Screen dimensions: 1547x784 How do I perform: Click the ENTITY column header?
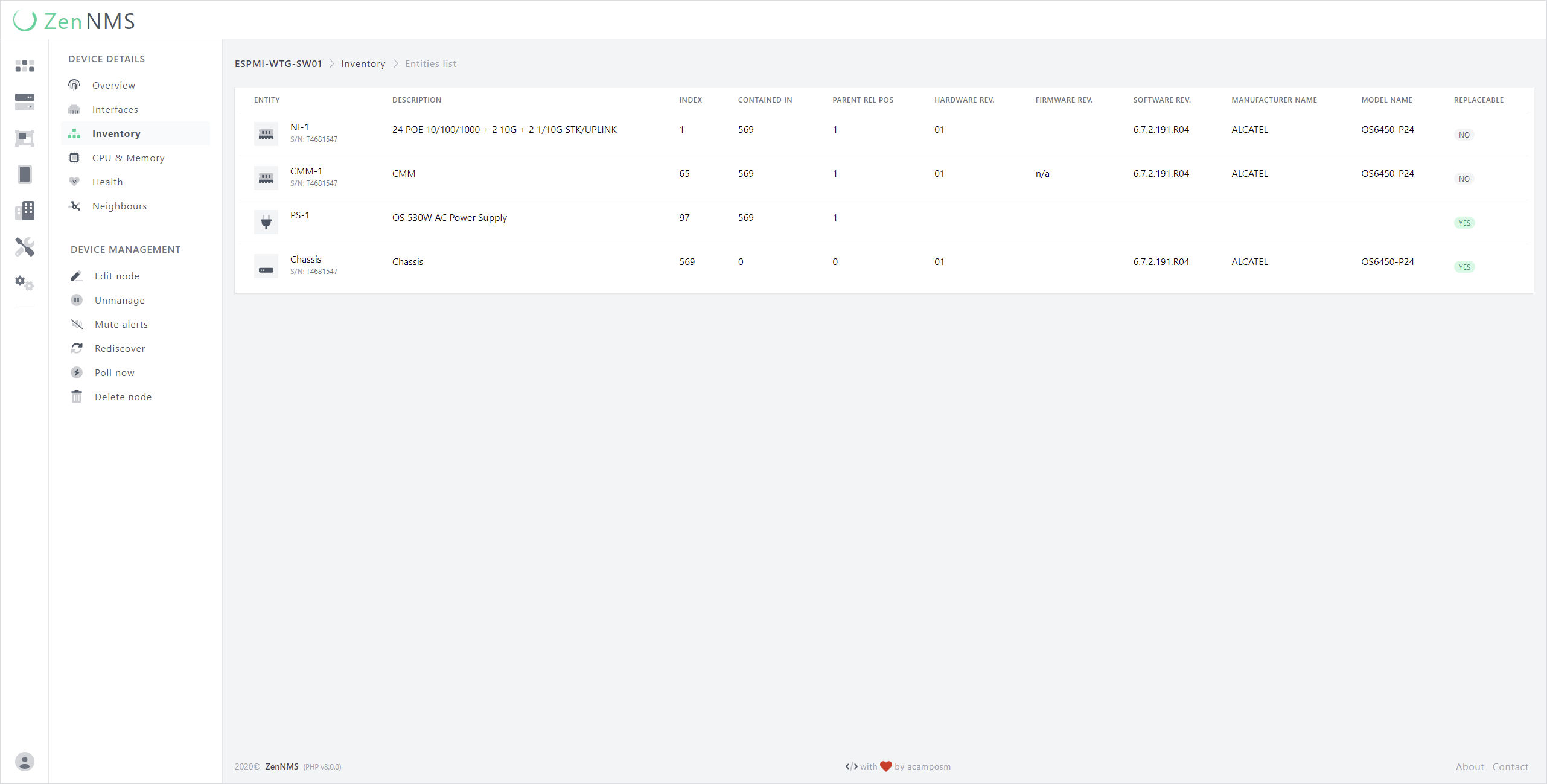pyautogui.click(x=267, y=100)
